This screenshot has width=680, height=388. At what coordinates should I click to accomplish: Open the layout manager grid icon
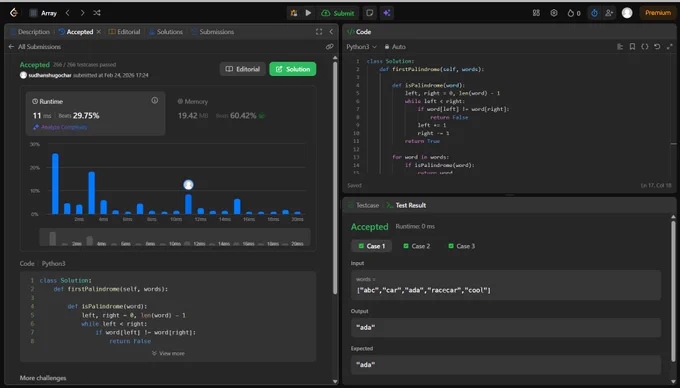(536, 13)
